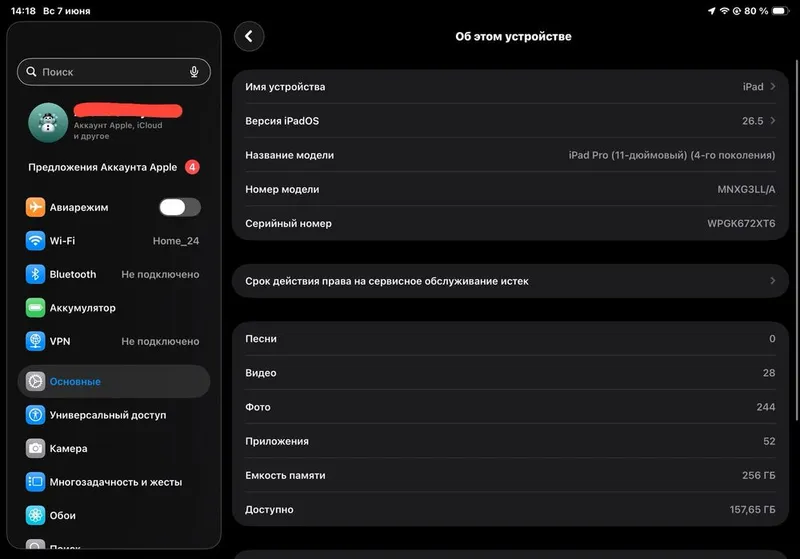
Task: Open the Аккумулятор battery icon
Action: pos(35,308)
